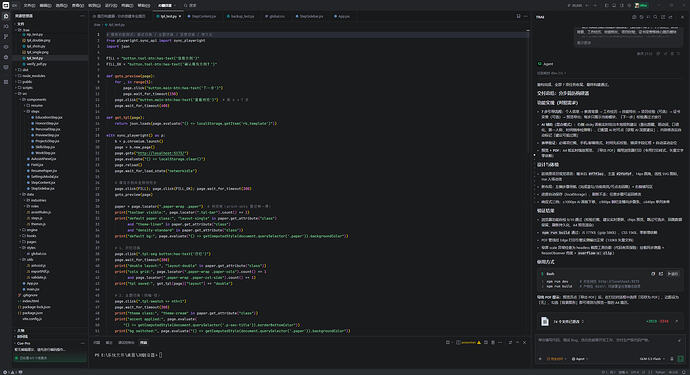
Task: Expand the public folder
Action: 25,82
